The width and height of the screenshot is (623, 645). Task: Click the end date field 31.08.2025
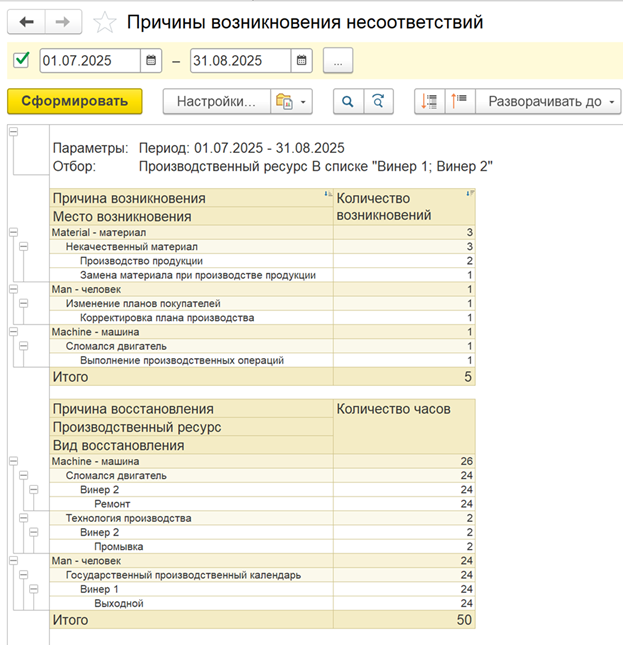[241, 60]
